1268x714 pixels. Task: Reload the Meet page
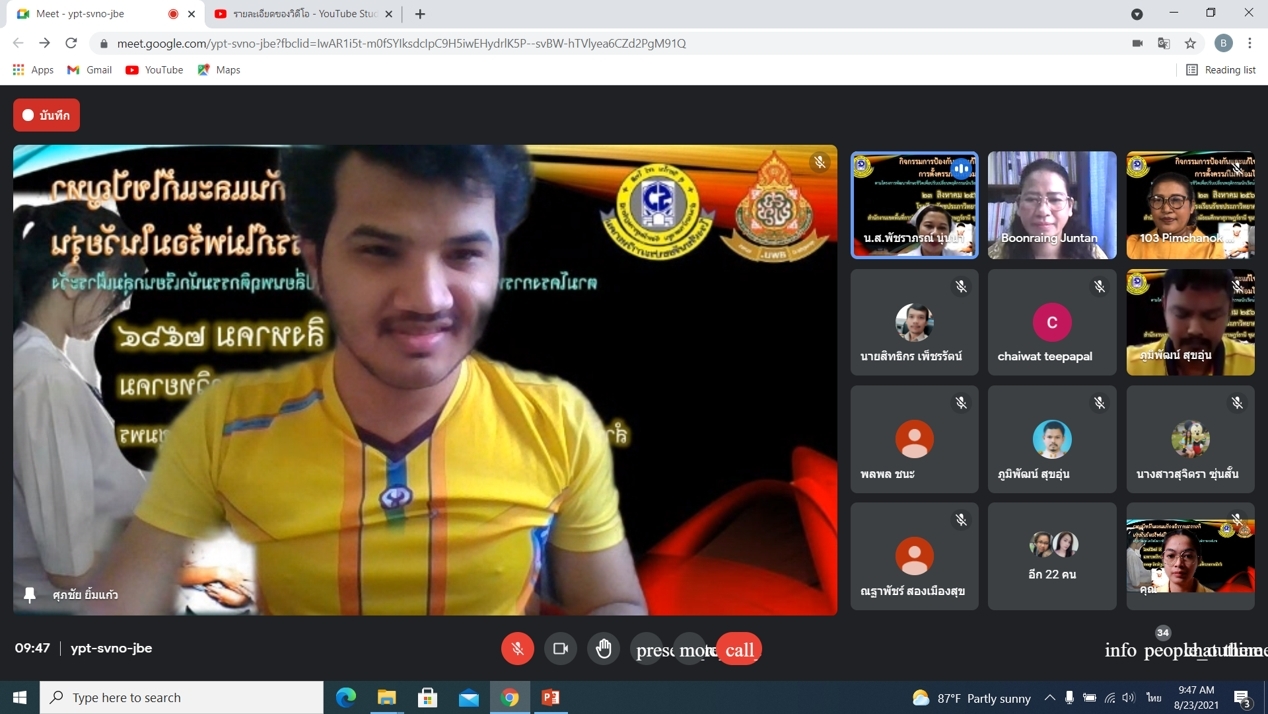(71, 43)
